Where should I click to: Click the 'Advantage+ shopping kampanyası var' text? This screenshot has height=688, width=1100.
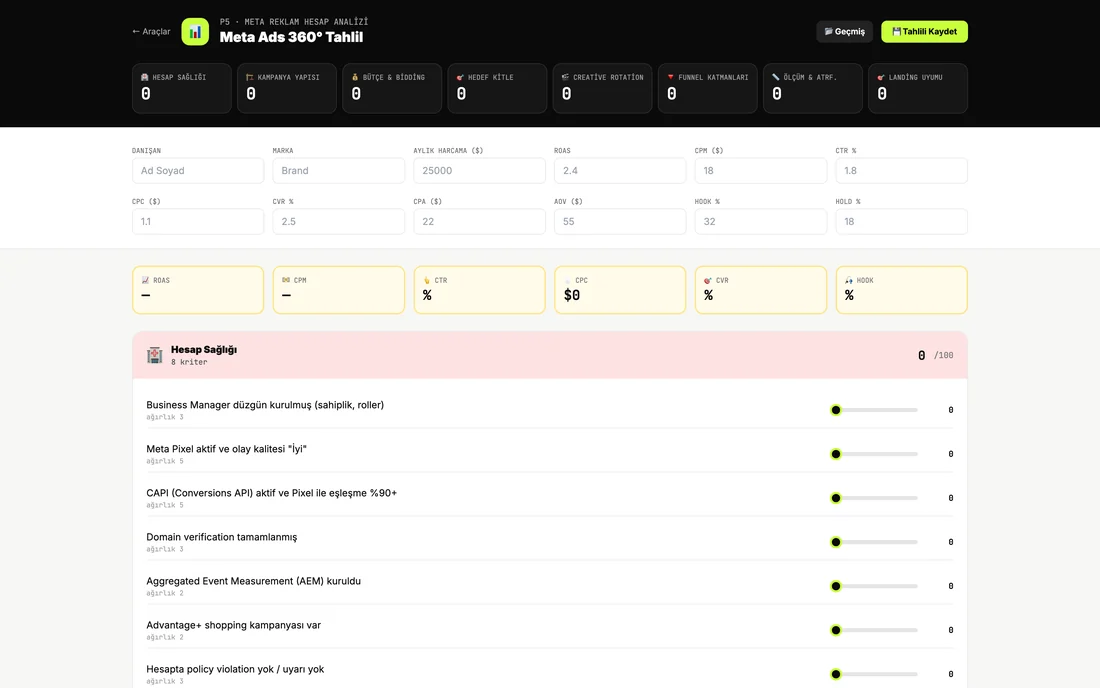[233, 625]
